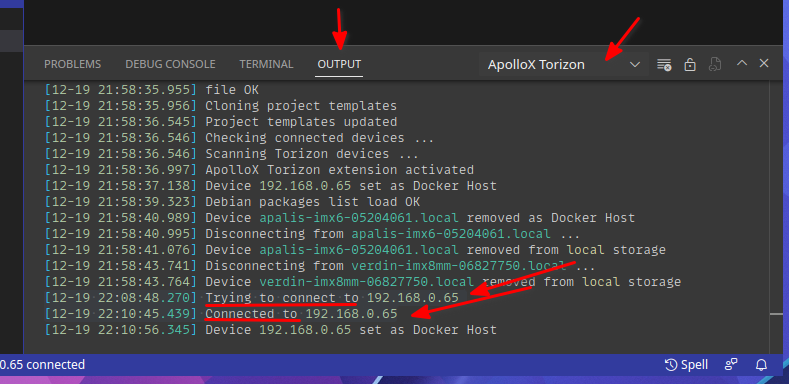Open the TERMINAL tab

point(266,64)
